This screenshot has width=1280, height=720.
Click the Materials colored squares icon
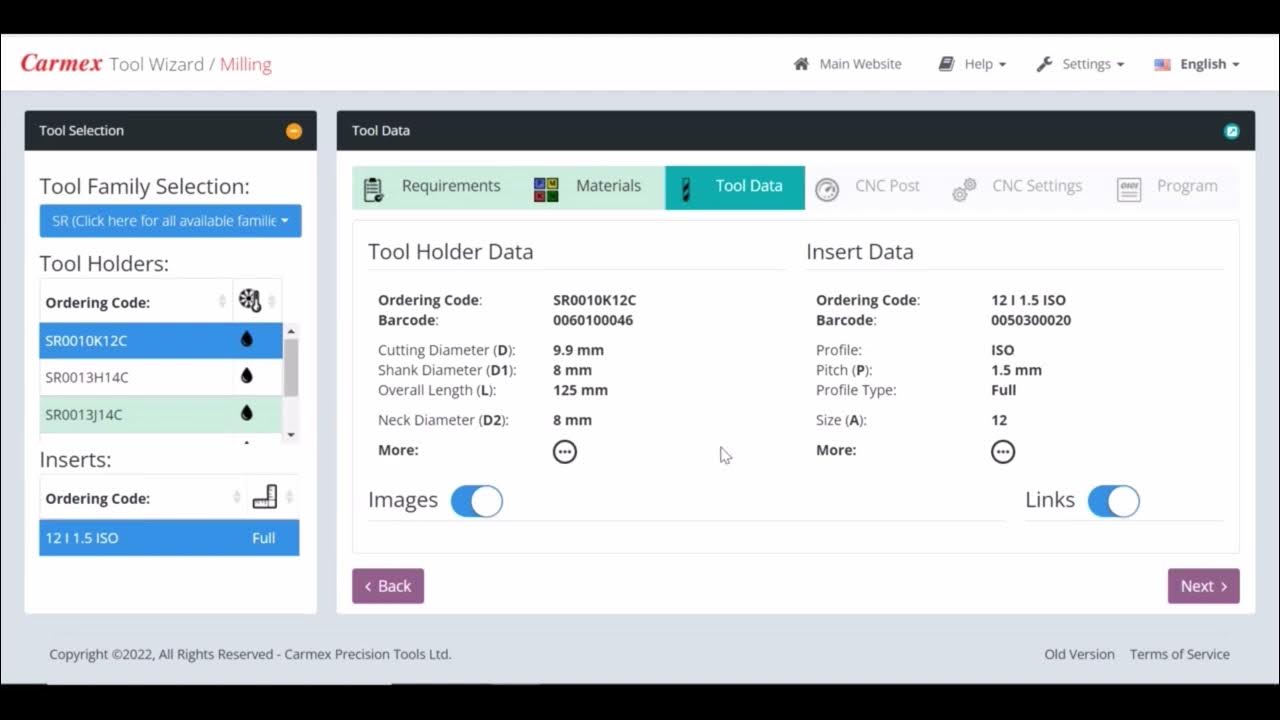click(x=546, y=189)
